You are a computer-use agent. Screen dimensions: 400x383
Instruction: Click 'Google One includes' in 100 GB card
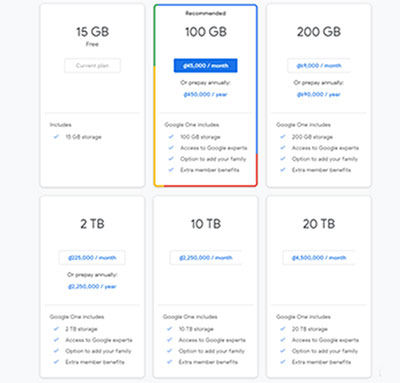click(192, 125)
